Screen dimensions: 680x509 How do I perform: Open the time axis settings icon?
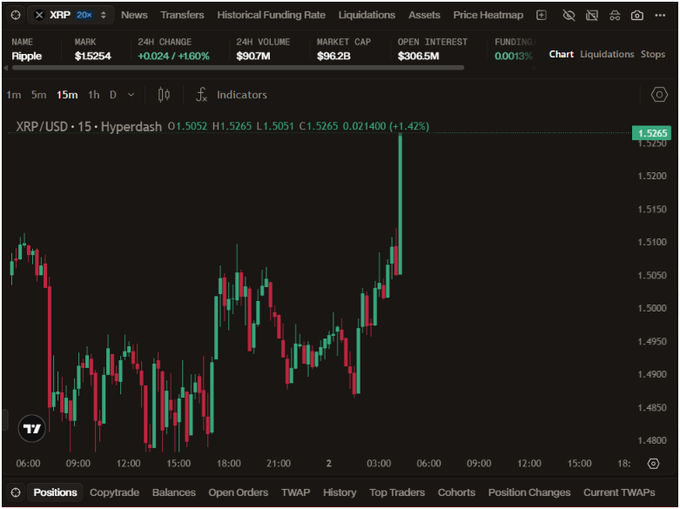tap(653, 463)
